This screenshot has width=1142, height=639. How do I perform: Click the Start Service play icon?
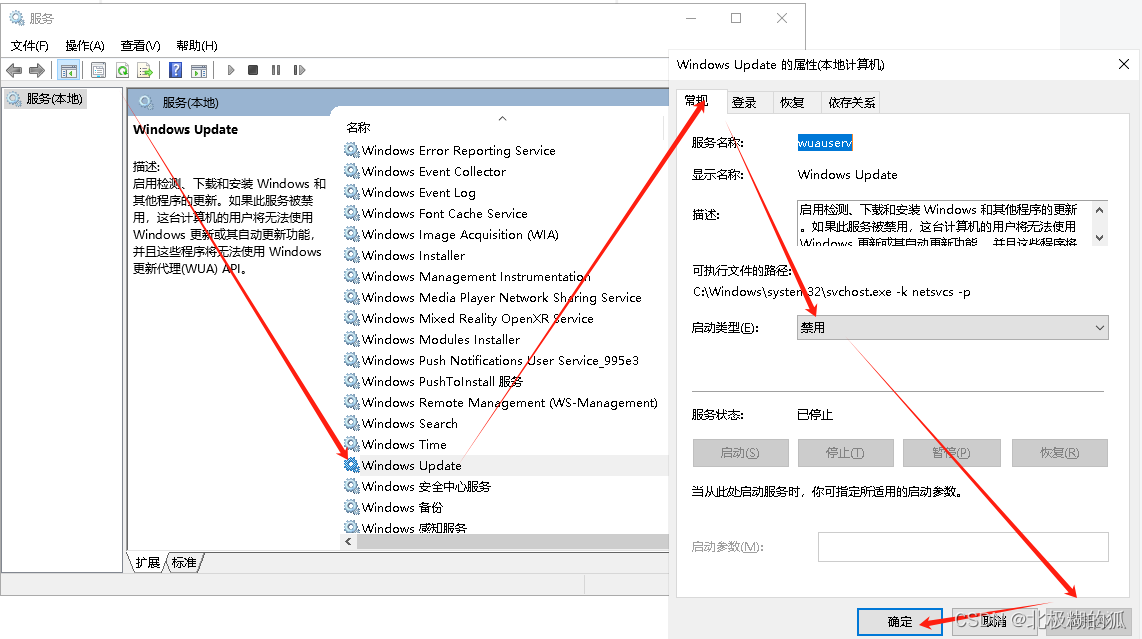coord(231,70)
